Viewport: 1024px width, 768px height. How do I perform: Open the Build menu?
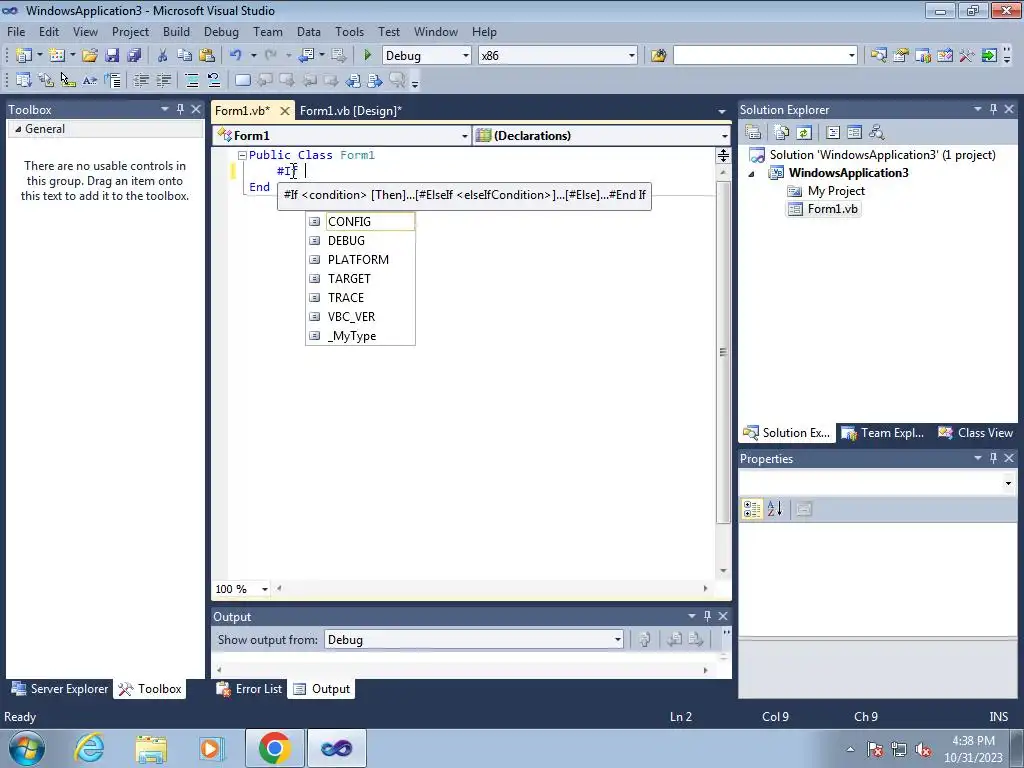click(x=176, y=31)
